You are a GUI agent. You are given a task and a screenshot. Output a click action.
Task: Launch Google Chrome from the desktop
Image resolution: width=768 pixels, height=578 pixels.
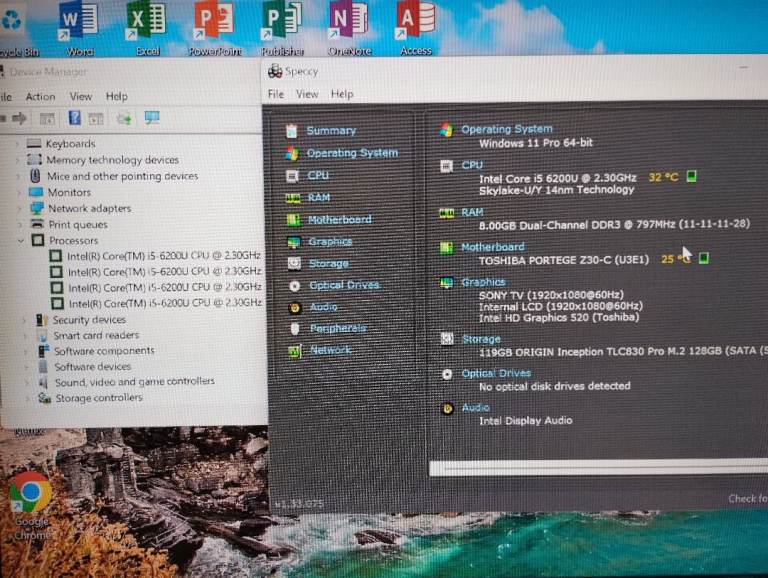pos(31,499)
